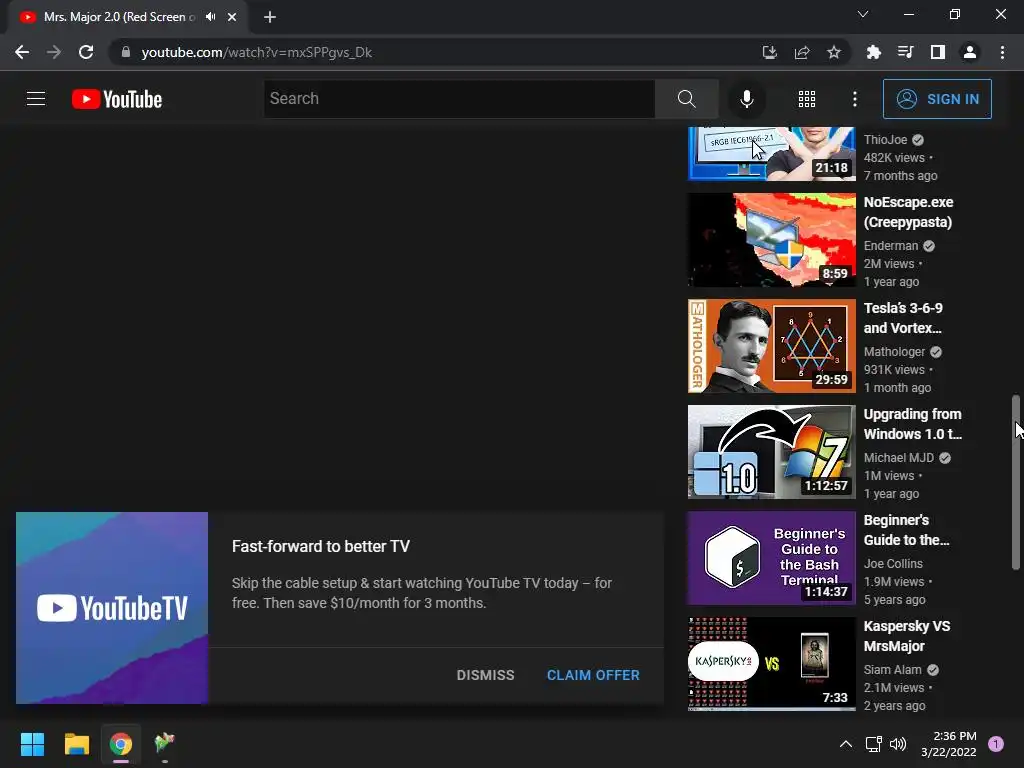Click Joe Collins channel name

coord(893,564)
